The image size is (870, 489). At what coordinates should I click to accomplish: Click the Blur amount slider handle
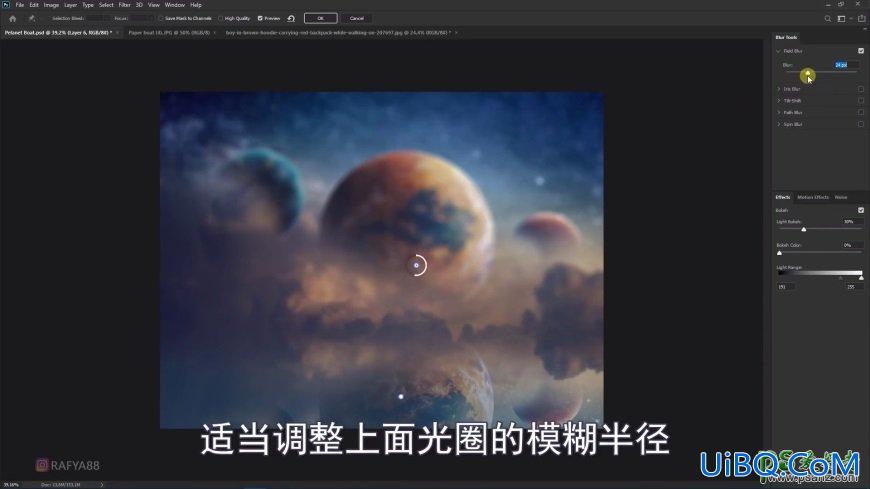[808, 73]
